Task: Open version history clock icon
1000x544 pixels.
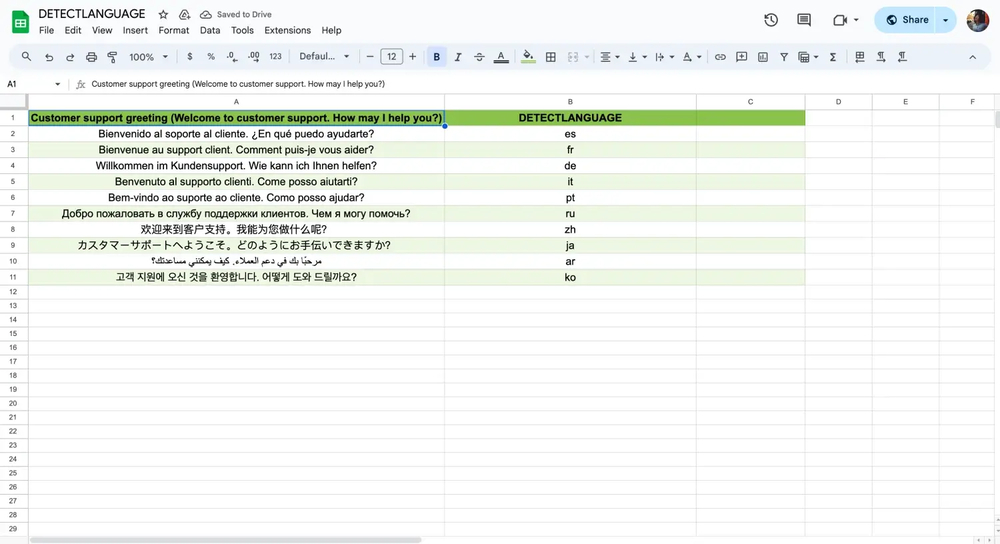Action: tap(771, 20)
